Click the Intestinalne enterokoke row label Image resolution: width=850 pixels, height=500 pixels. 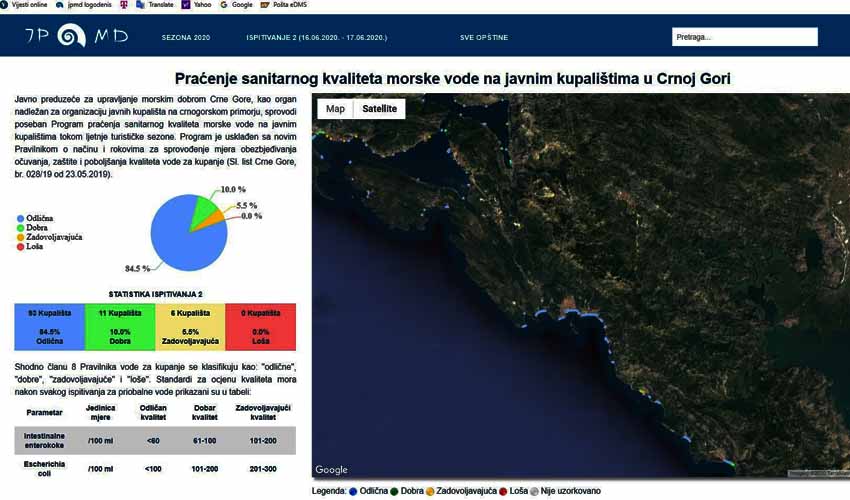[44, 440]
